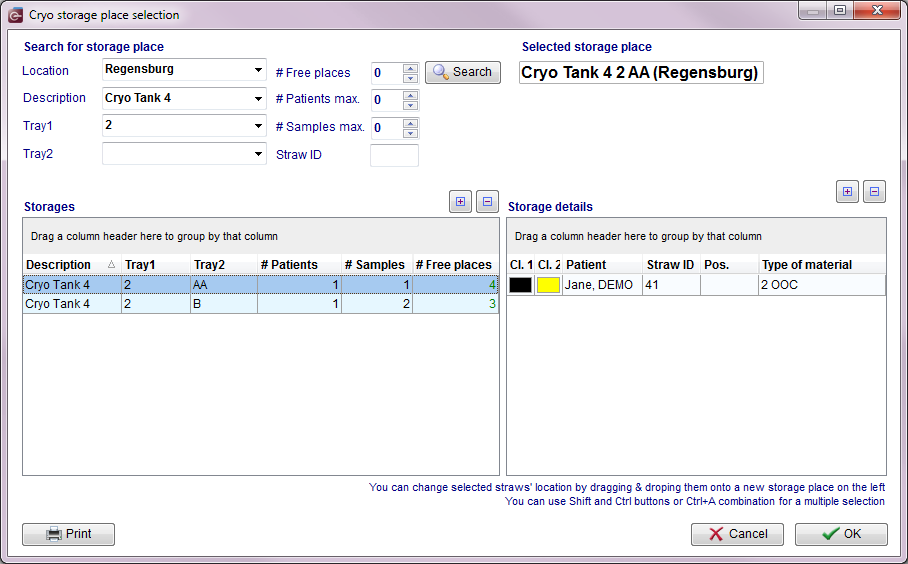
Task: Increase the # Samples max. value
Action: tap(411, 123)
